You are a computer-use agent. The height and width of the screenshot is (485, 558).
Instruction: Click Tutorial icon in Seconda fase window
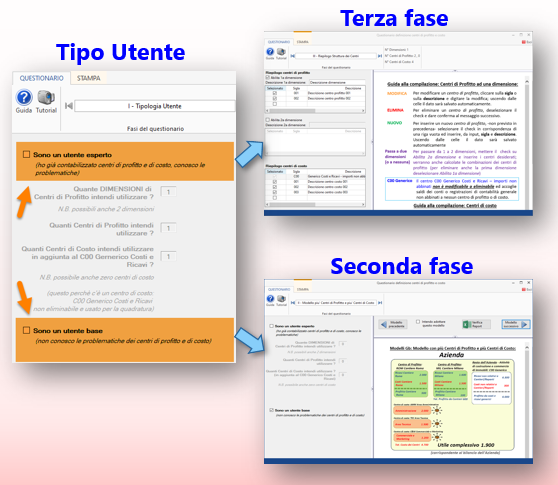point(281,299)
